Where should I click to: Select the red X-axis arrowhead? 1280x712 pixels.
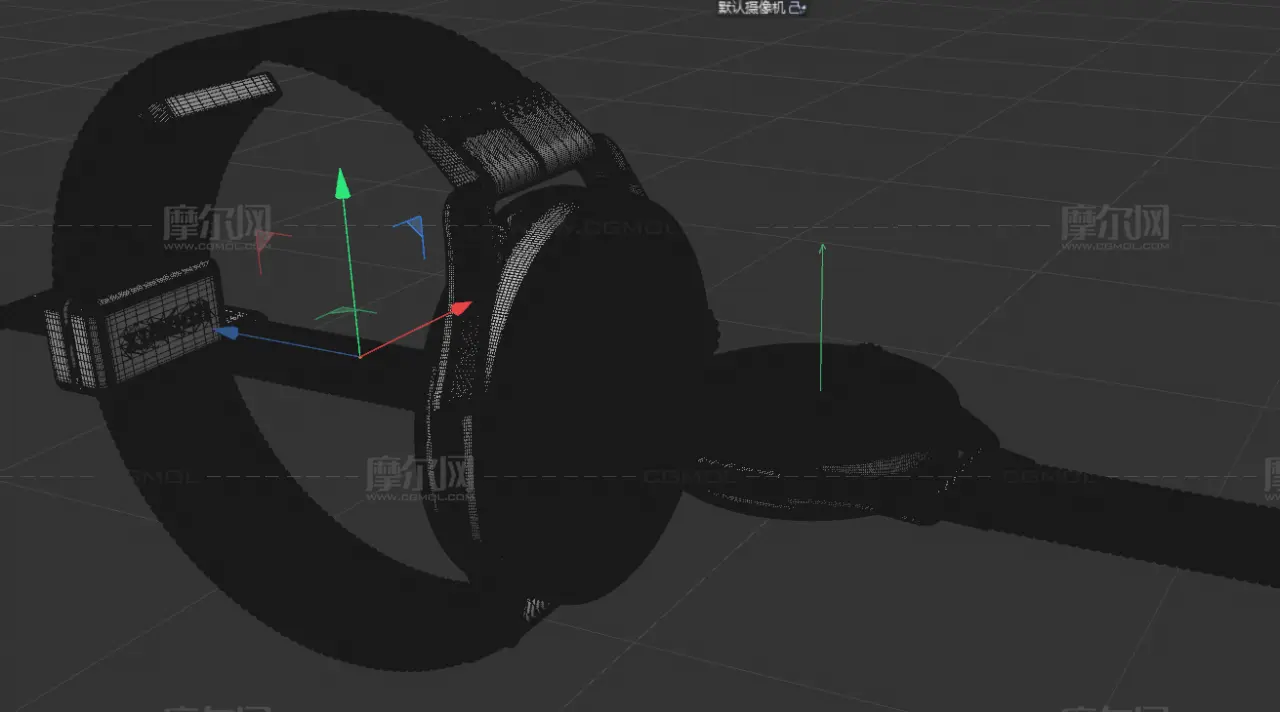coord(460,308)
